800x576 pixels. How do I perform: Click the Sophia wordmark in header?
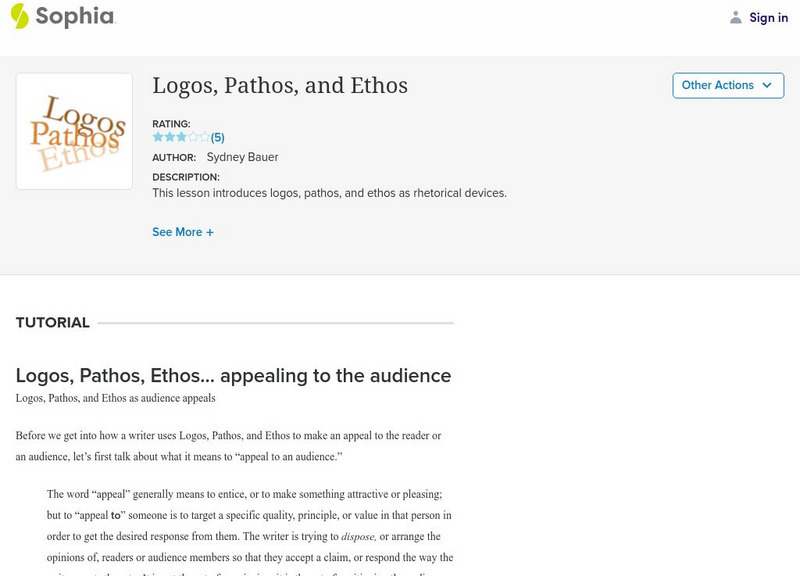(76, 17)
